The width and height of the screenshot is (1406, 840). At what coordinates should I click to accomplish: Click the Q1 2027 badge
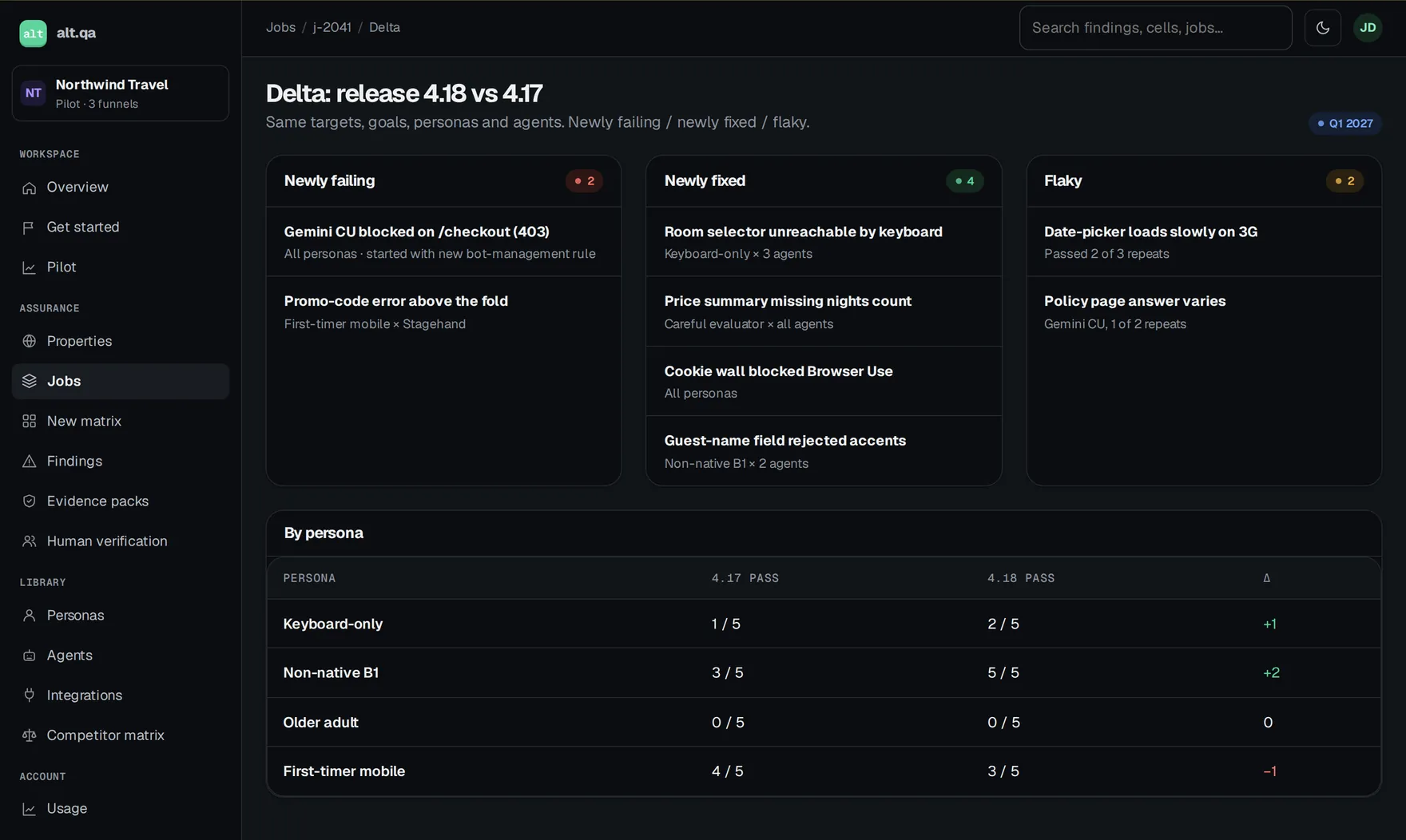point(1345,123)
